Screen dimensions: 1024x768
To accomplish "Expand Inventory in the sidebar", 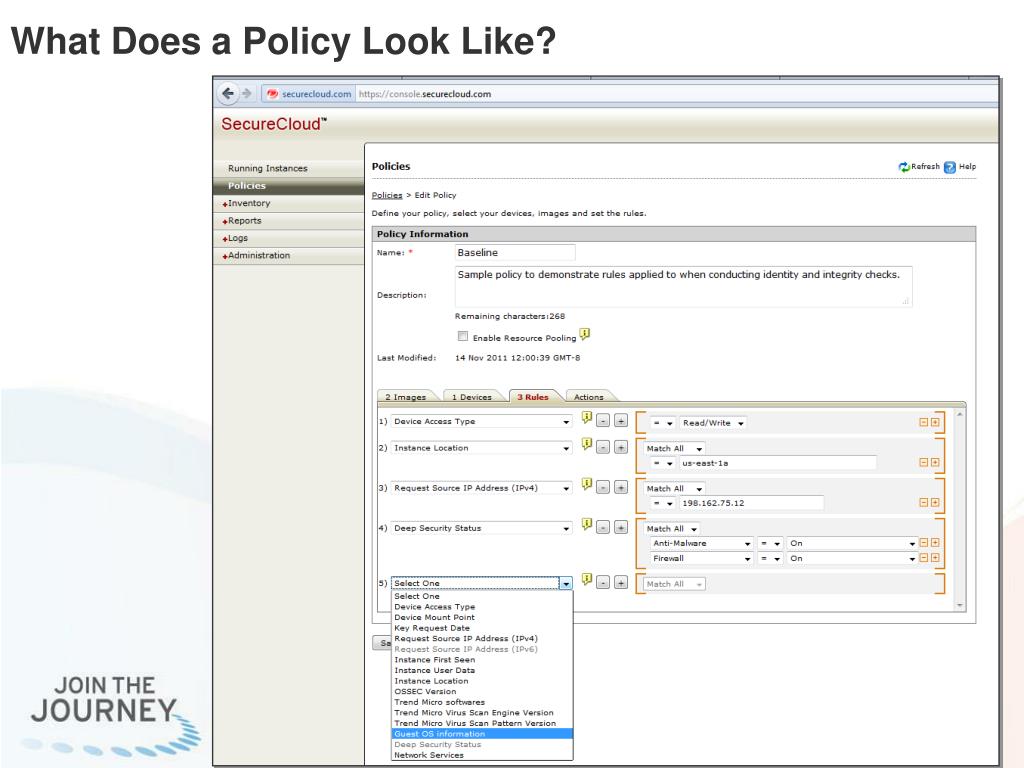I will (289, 203).
